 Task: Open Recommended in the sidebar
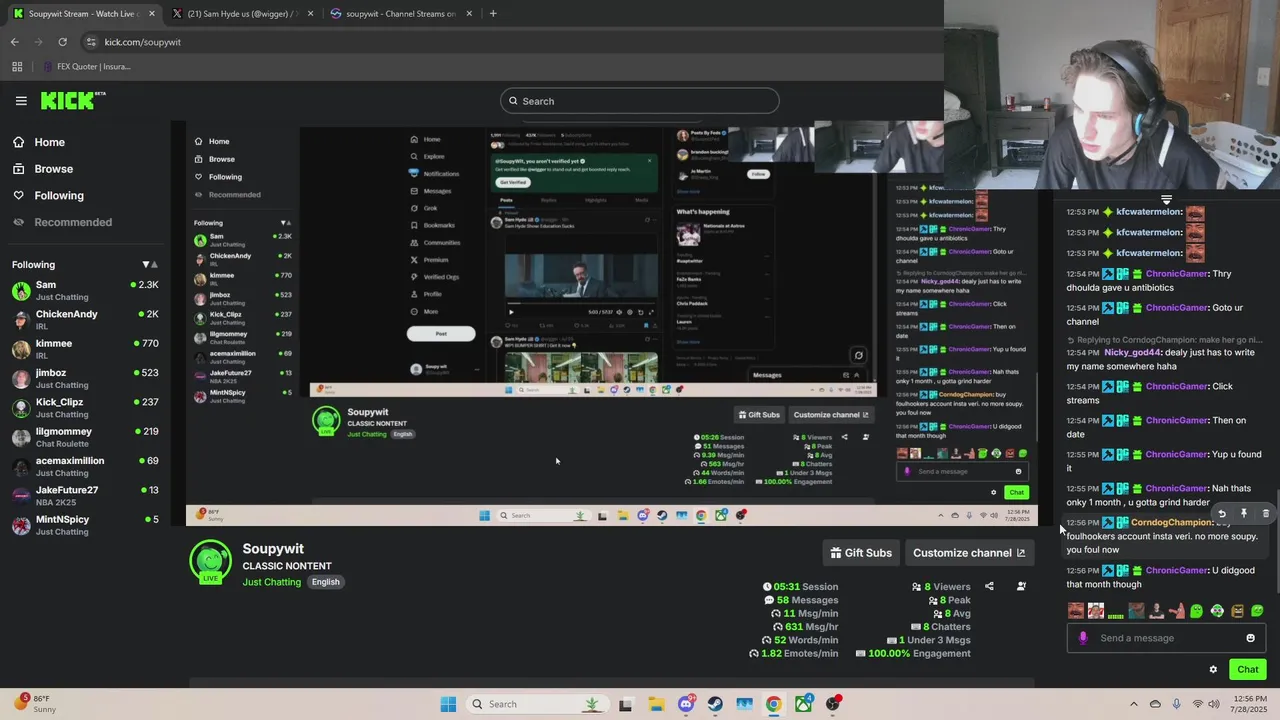(62, 222)
